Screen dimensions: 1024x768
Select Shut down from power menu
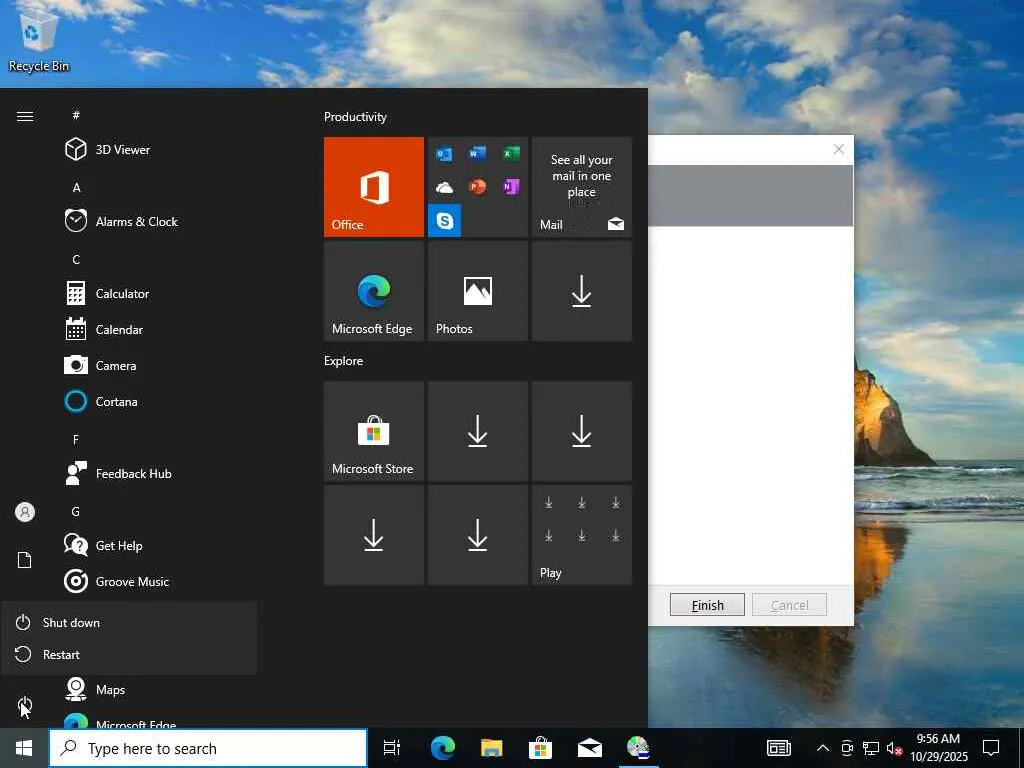[x=129, y=622]
